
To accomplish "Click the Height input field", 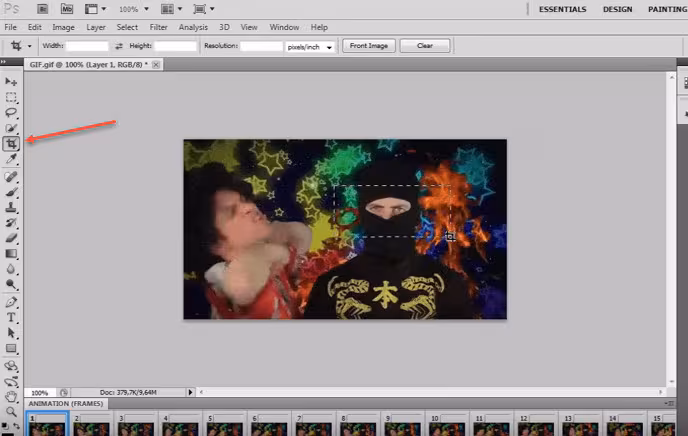I will tap(176, 46).
